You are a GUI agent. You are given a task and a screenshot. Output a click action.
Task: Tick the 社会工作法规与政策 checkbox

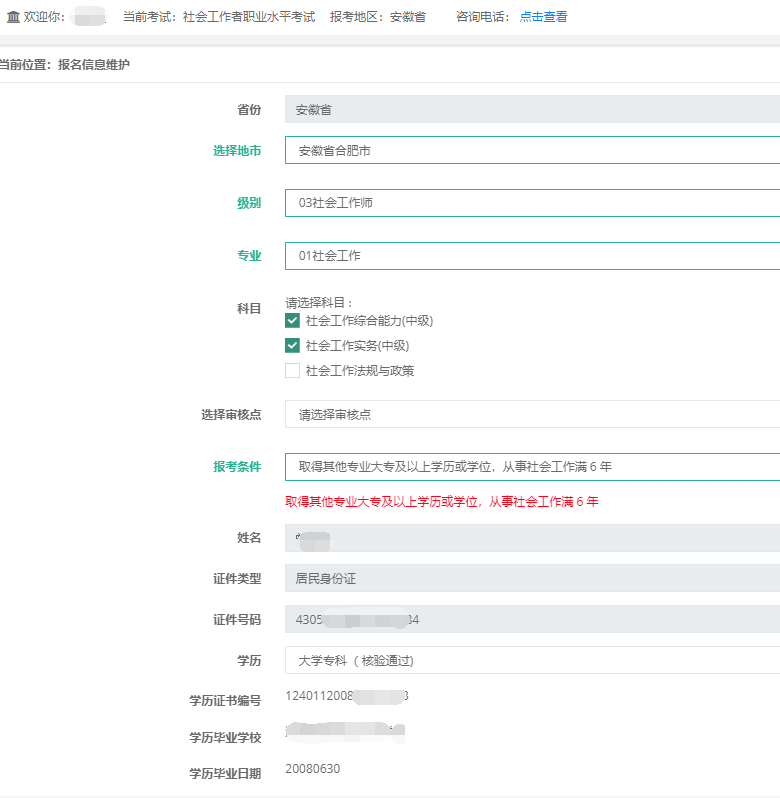(292, 371)
